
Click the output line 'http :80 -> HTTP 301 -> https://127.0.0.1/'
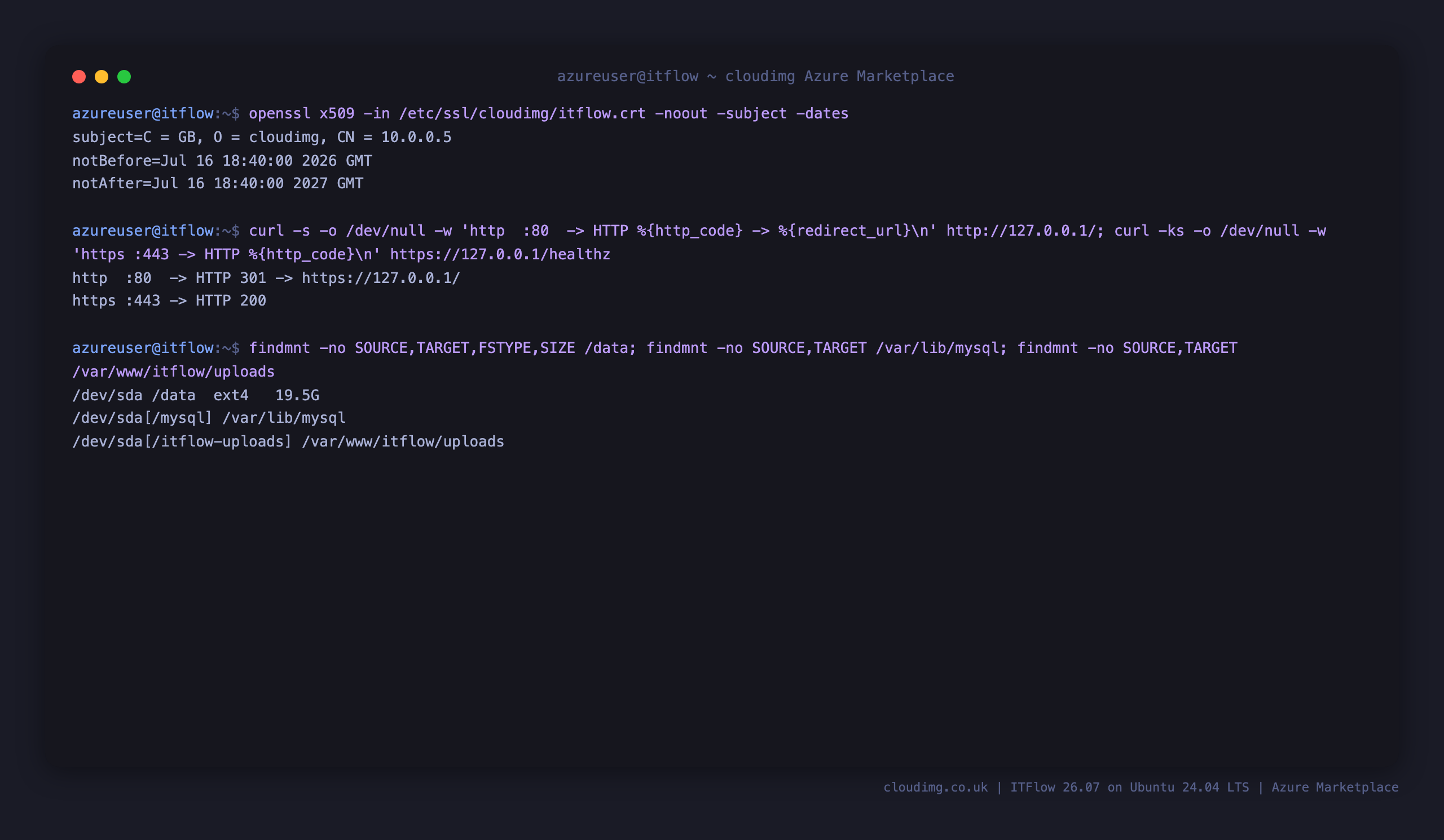point(266,278)
